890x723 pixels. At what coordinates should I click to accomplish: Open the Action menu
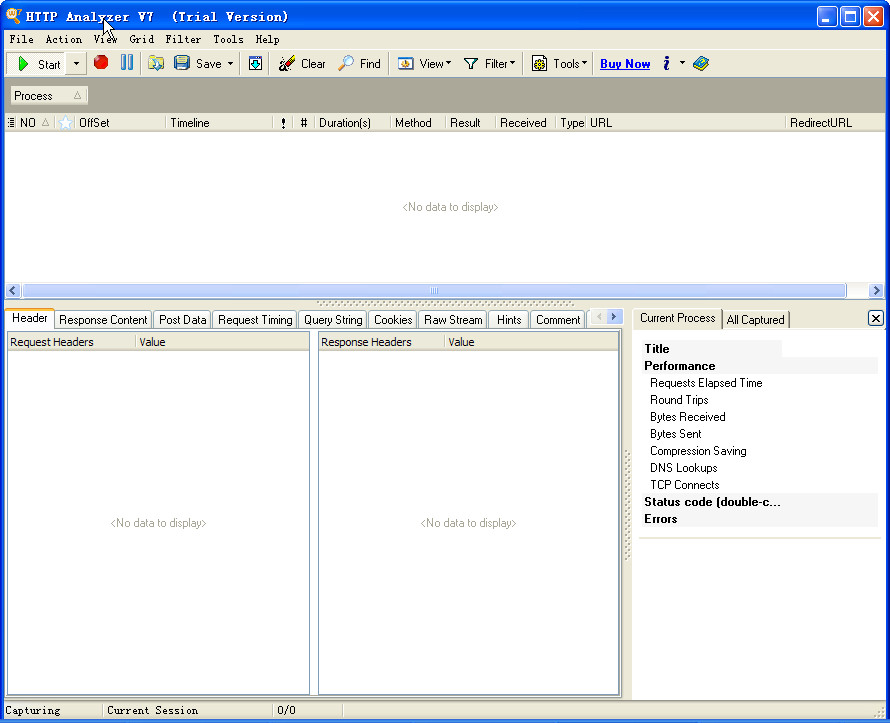[64, 39]
